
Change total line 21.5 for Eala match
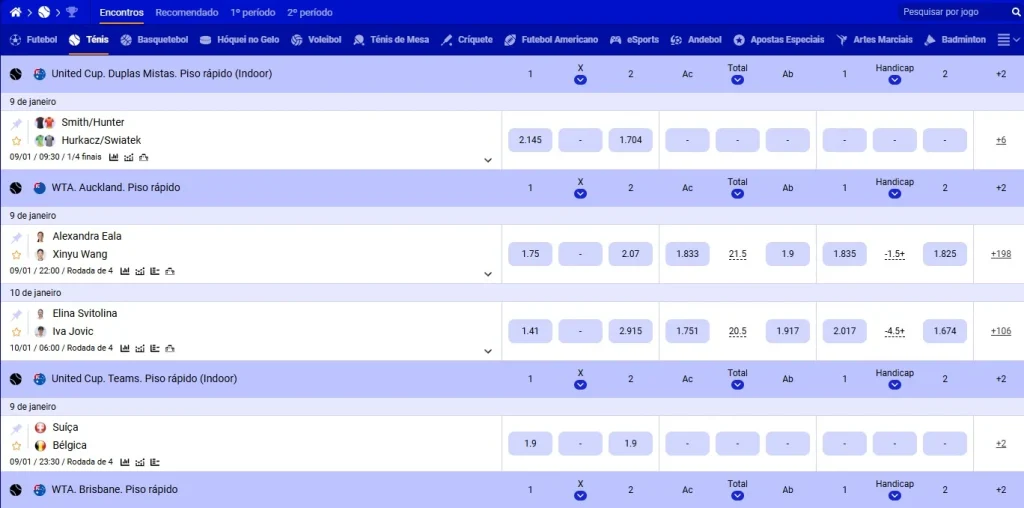(737, 254)
